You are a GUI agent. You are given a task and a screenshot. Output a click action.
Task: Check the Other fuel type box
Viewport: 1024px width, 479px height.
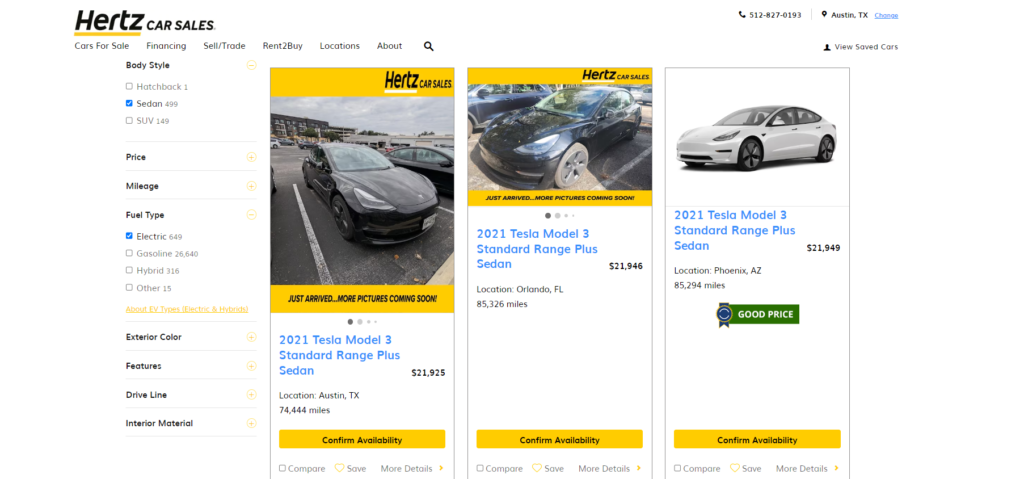coord(129,288)
